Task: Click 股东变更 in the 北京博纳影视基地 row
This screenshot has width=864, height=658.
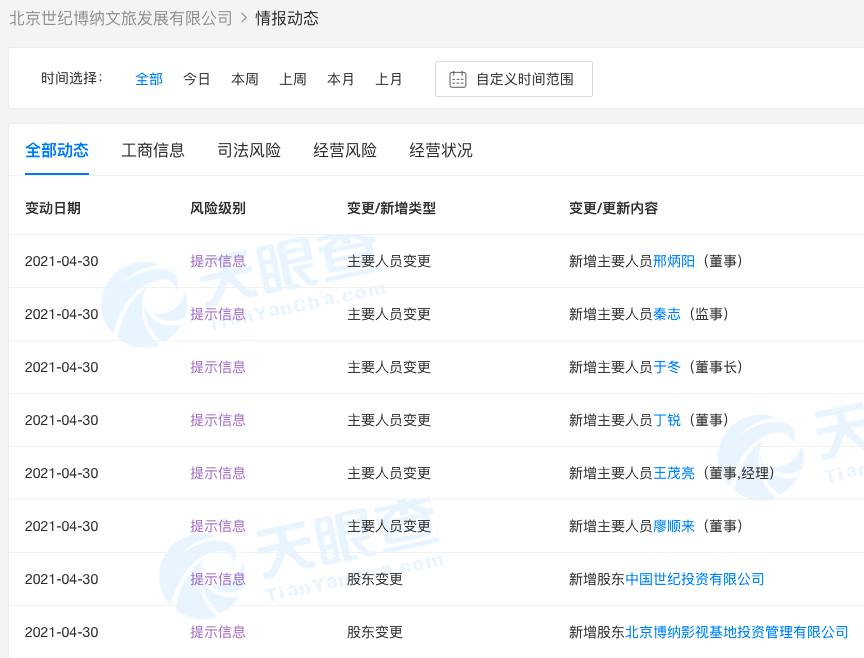Action: click(x=375, y=632)
